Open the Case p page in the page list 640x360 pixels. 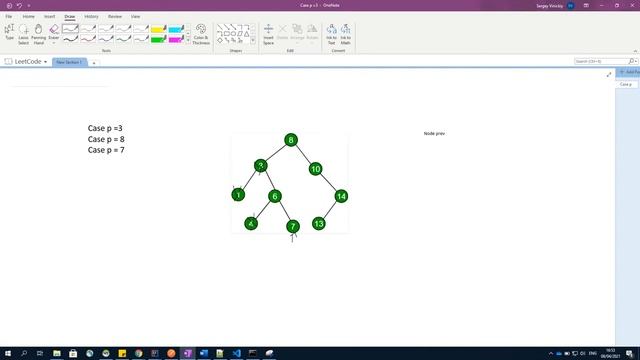[627, 84]
